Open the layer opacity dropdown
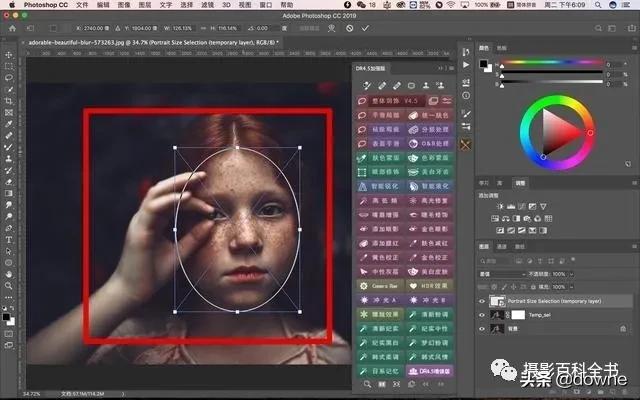Image resolution: width=640 pixels, height=400 pixels. coord(572,273)
